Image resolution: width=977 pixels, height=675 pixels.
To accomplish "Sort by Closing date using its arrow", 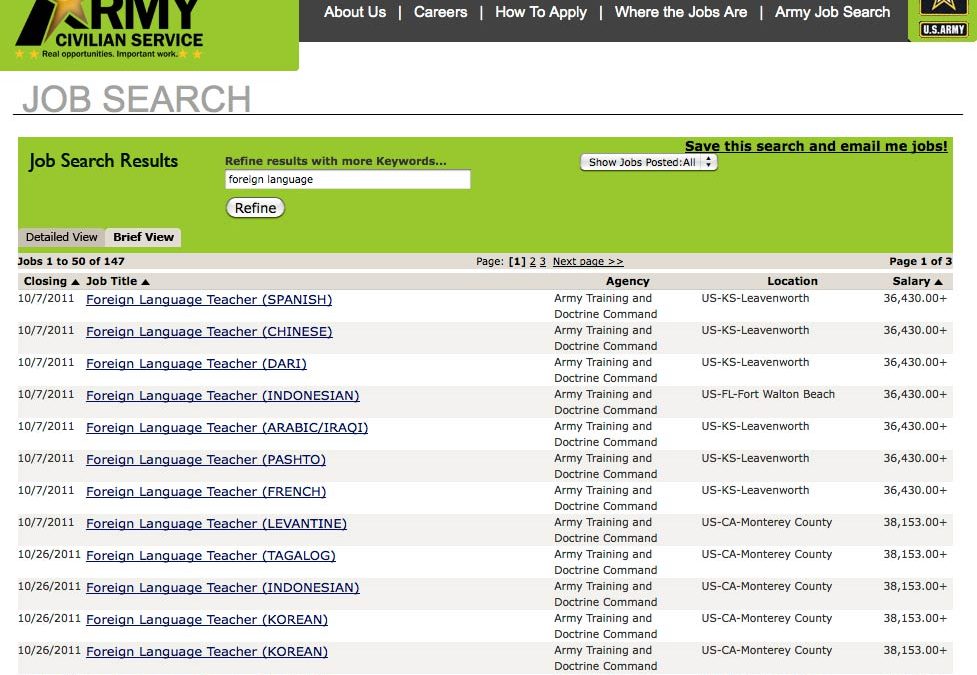I will 75,282.
